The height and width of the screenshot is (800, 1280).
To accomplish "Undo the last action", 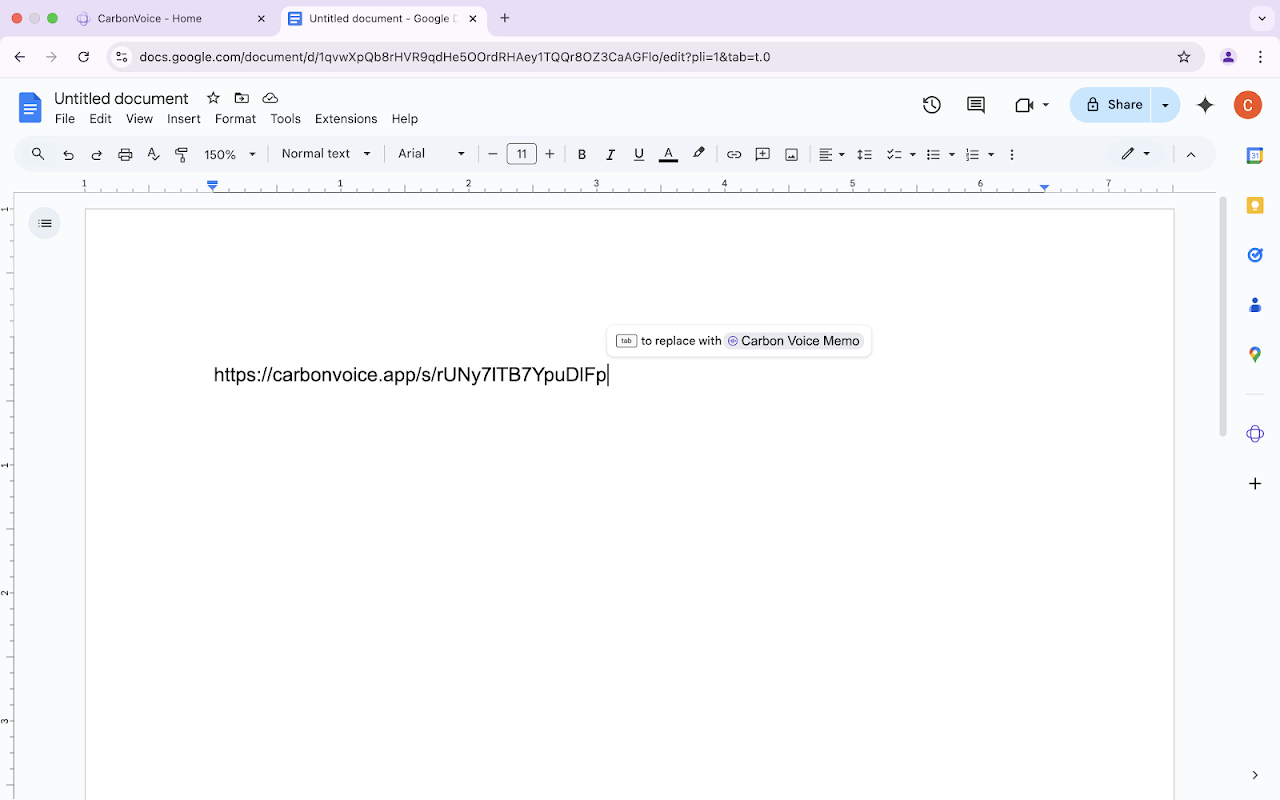I will pyautogui.click(x=68, y=154).
